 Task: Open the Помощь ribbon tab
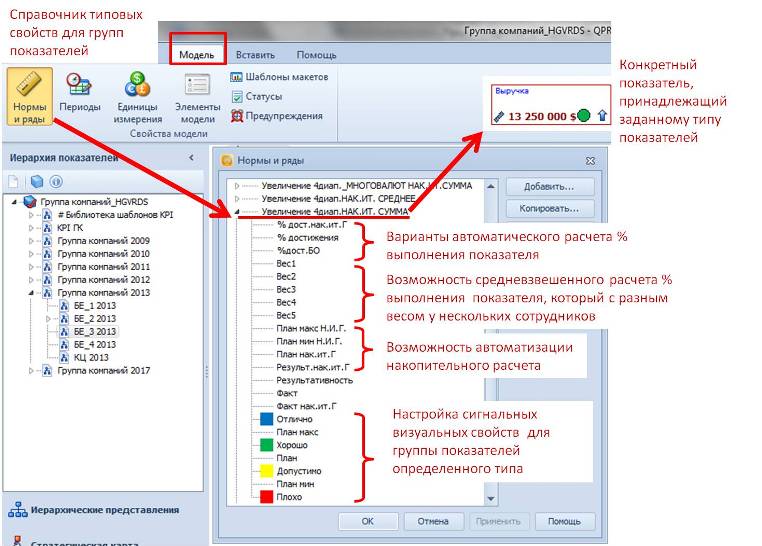[316, 55]
